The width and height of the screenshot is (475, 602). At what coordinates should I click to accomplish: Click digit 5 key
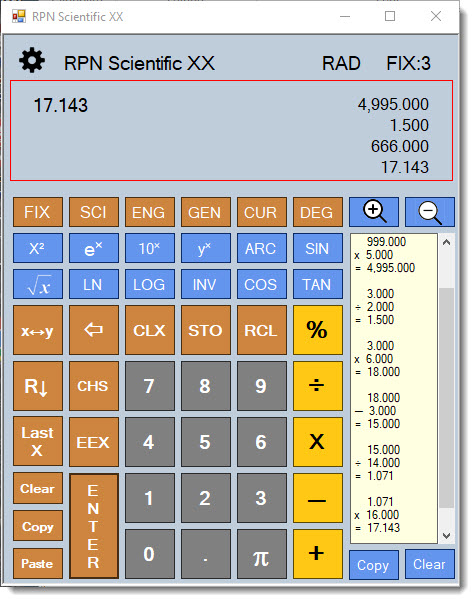tap(206, 442)
